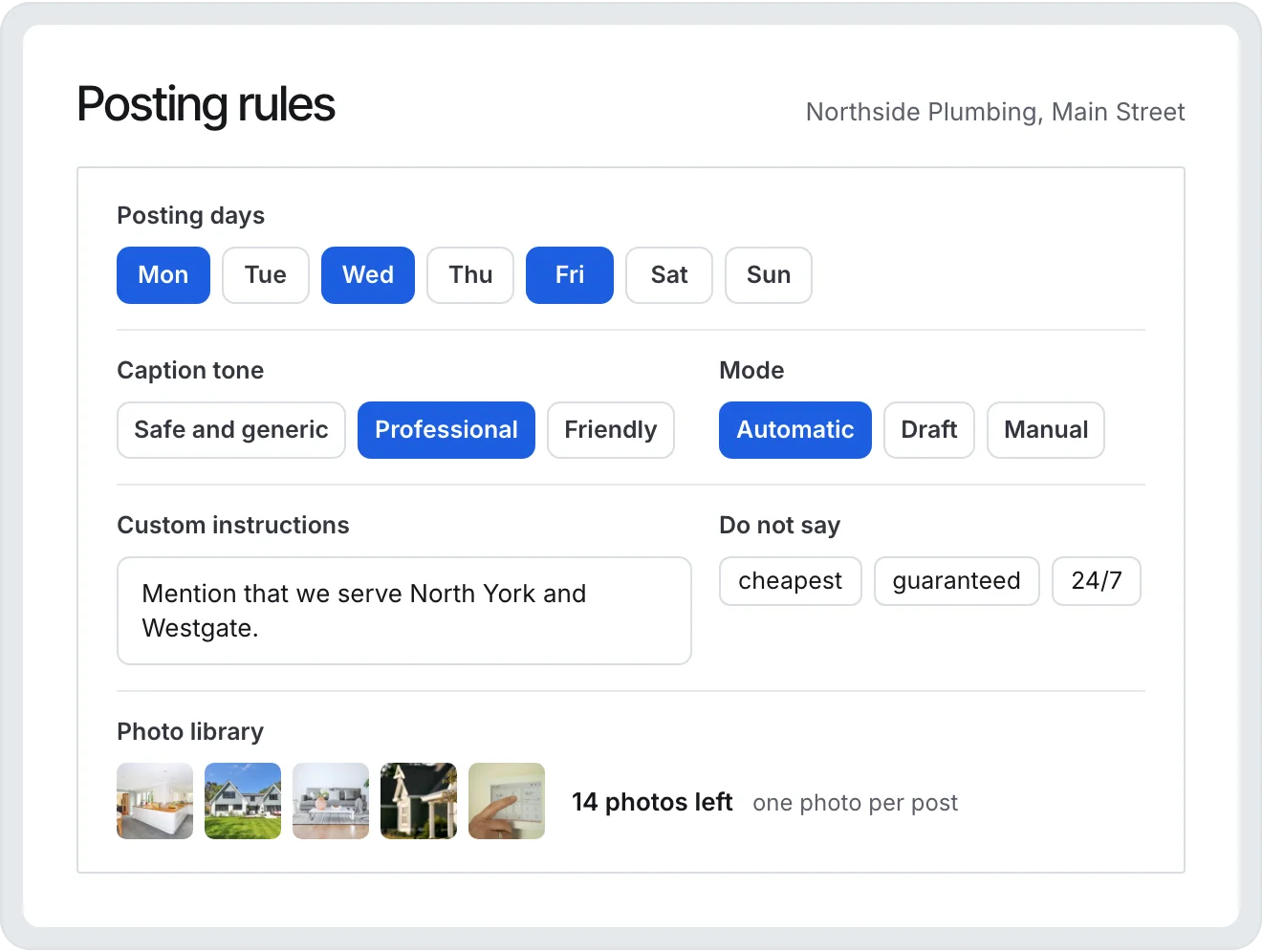The image size is (1262, 952).
Task: Click the 'Posting rules' heading
Action: coord(206,105)
